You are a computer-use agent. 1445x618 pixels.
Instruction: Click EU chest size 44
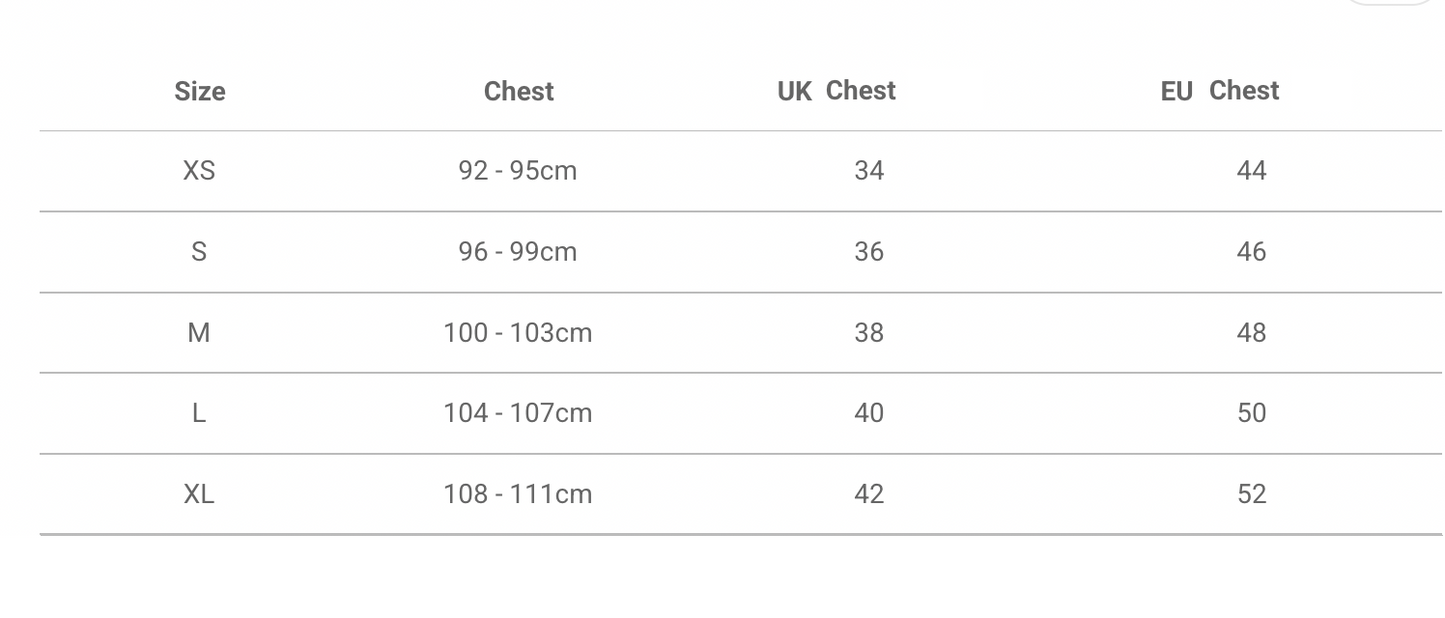[x=1251, y=171]
